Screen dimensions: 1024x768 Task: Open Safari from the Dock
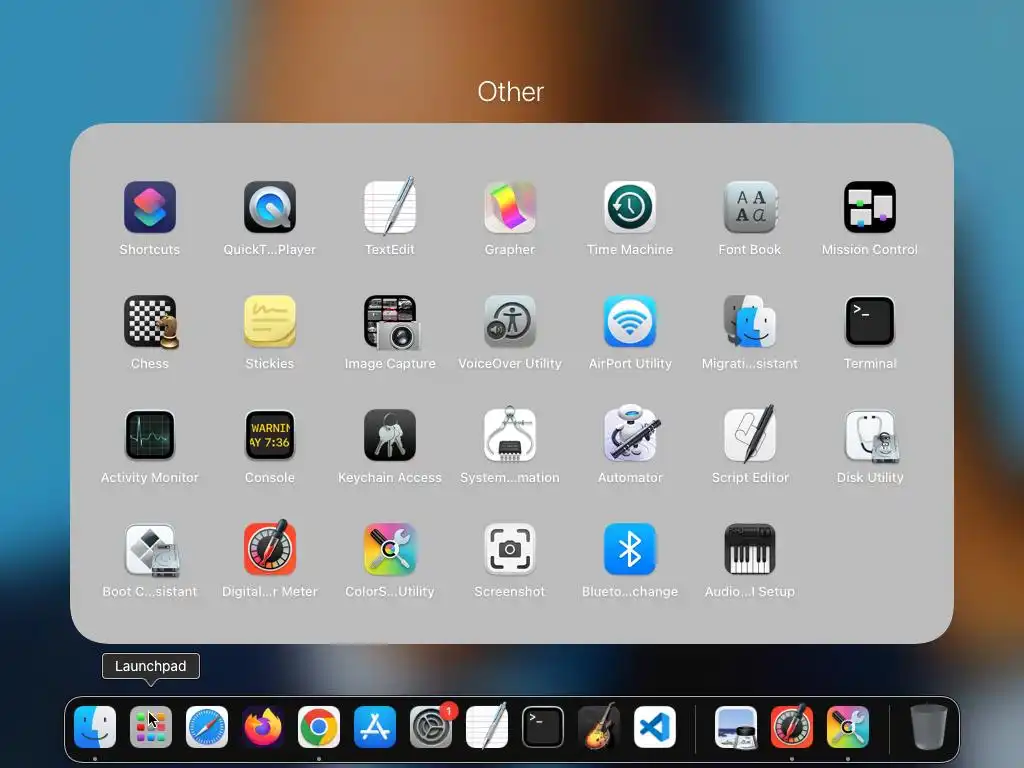[207, 727]
